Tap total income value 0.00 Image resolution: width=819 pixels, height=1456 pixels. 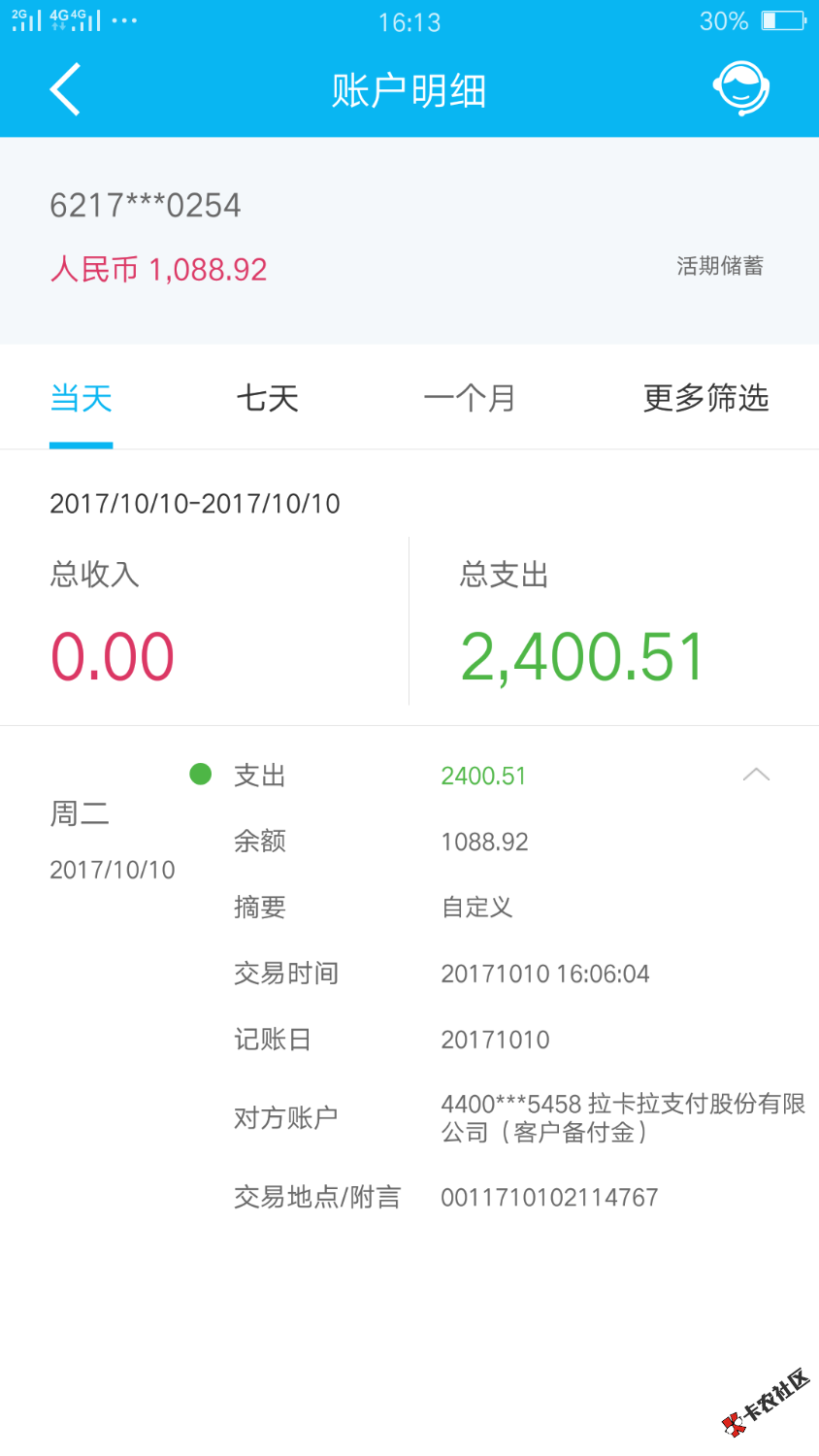point(113,656)
